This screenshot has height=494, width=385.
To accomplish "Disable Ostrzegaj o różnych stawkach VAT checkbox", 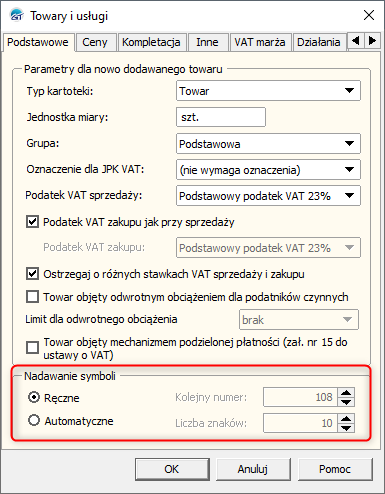I will coord(32,274).
